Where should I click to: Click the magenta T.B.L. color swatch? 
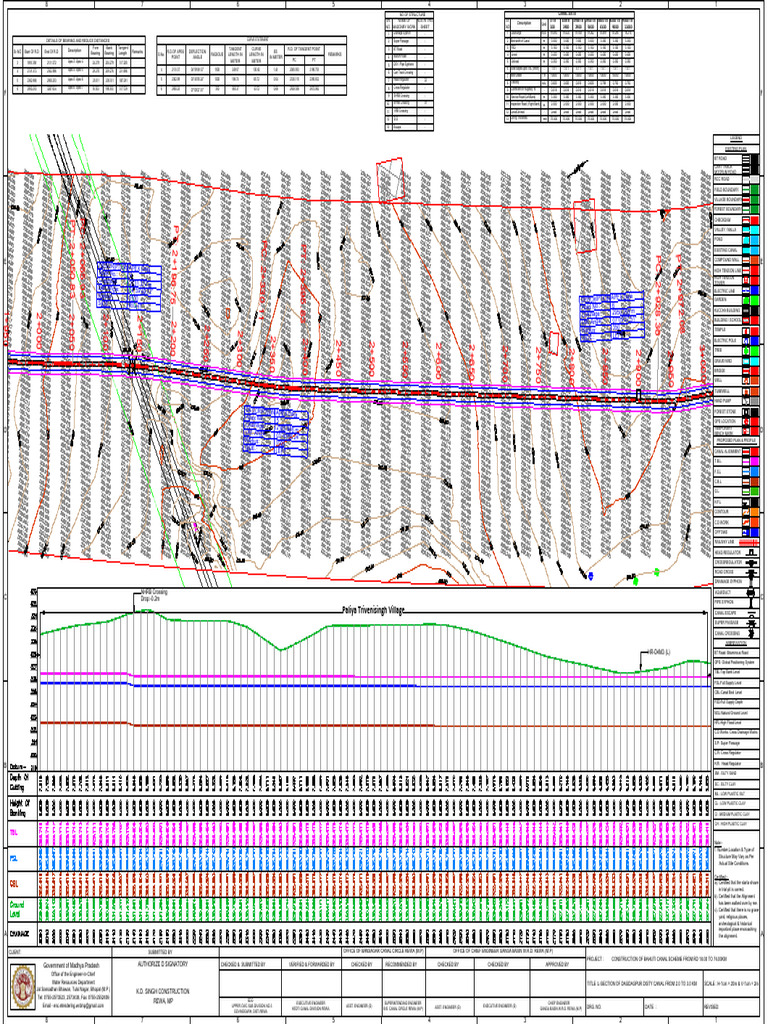(754, 461)
